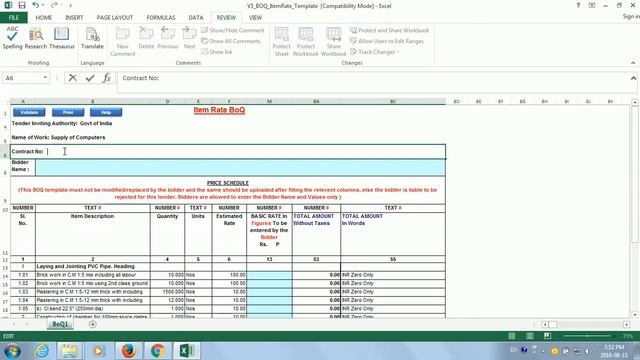The width and height of the screenshot is (640, 360).
Task: Confirm entry with the checkmark icon
Action: [90, 78]
